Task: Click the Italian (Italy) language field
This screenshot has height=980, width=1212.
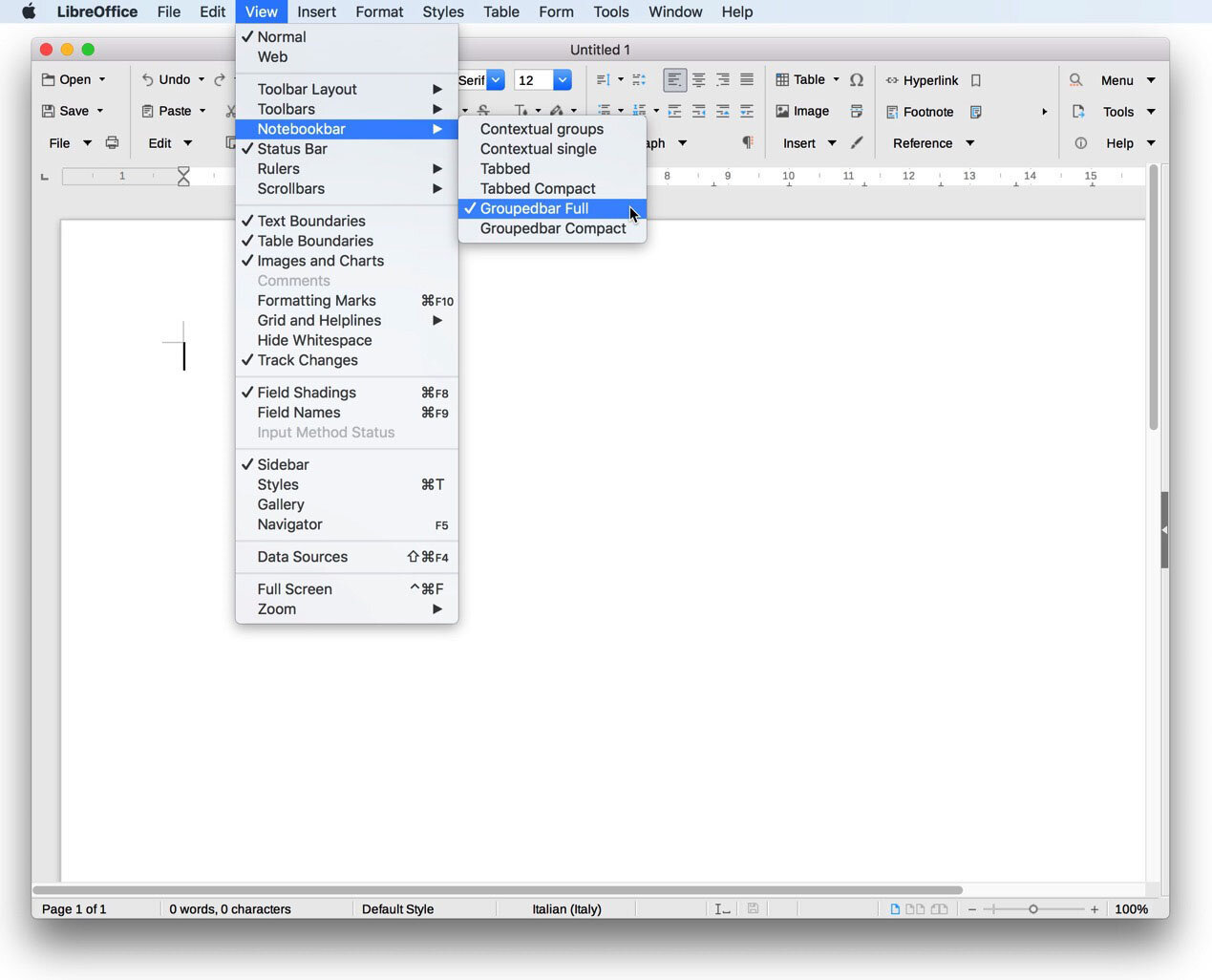Action: click(566, 909)
